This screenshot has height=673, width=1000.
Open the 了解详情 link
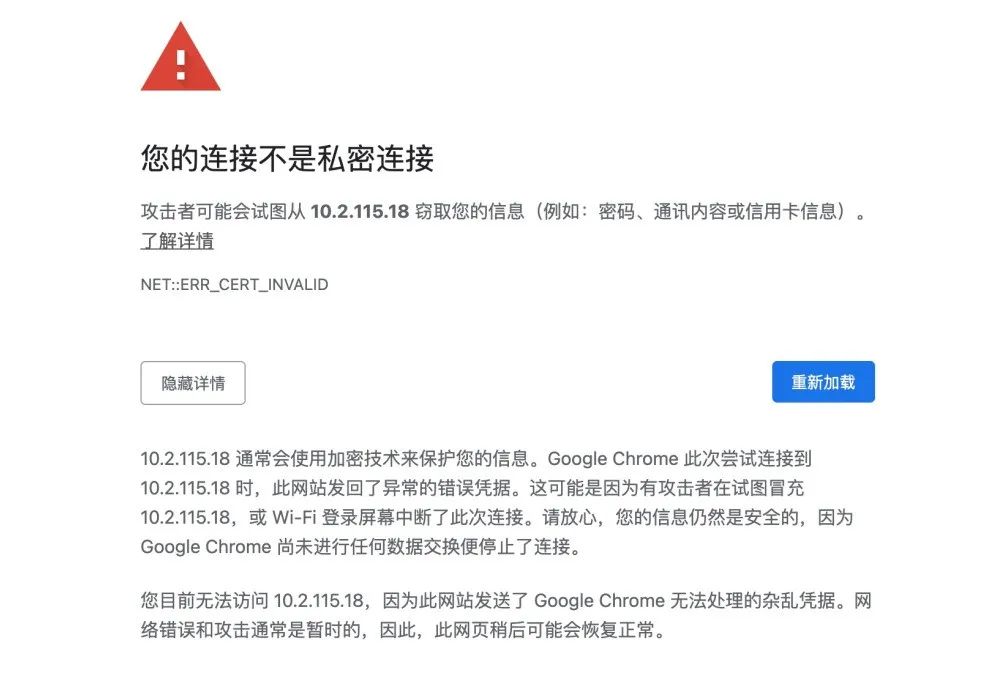click(177, 241)
